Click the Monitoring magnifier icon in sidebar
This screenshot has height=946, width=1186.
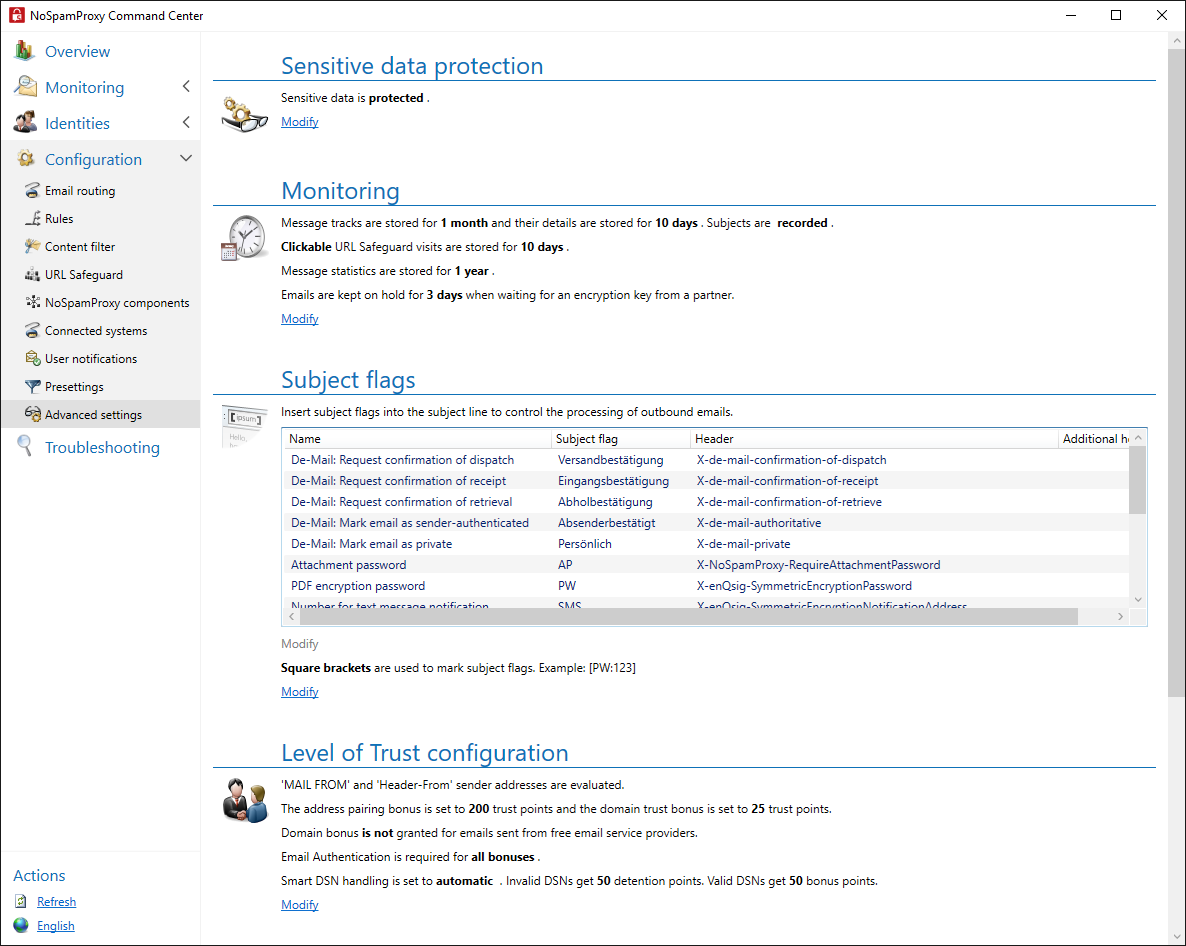pos(25,86)
